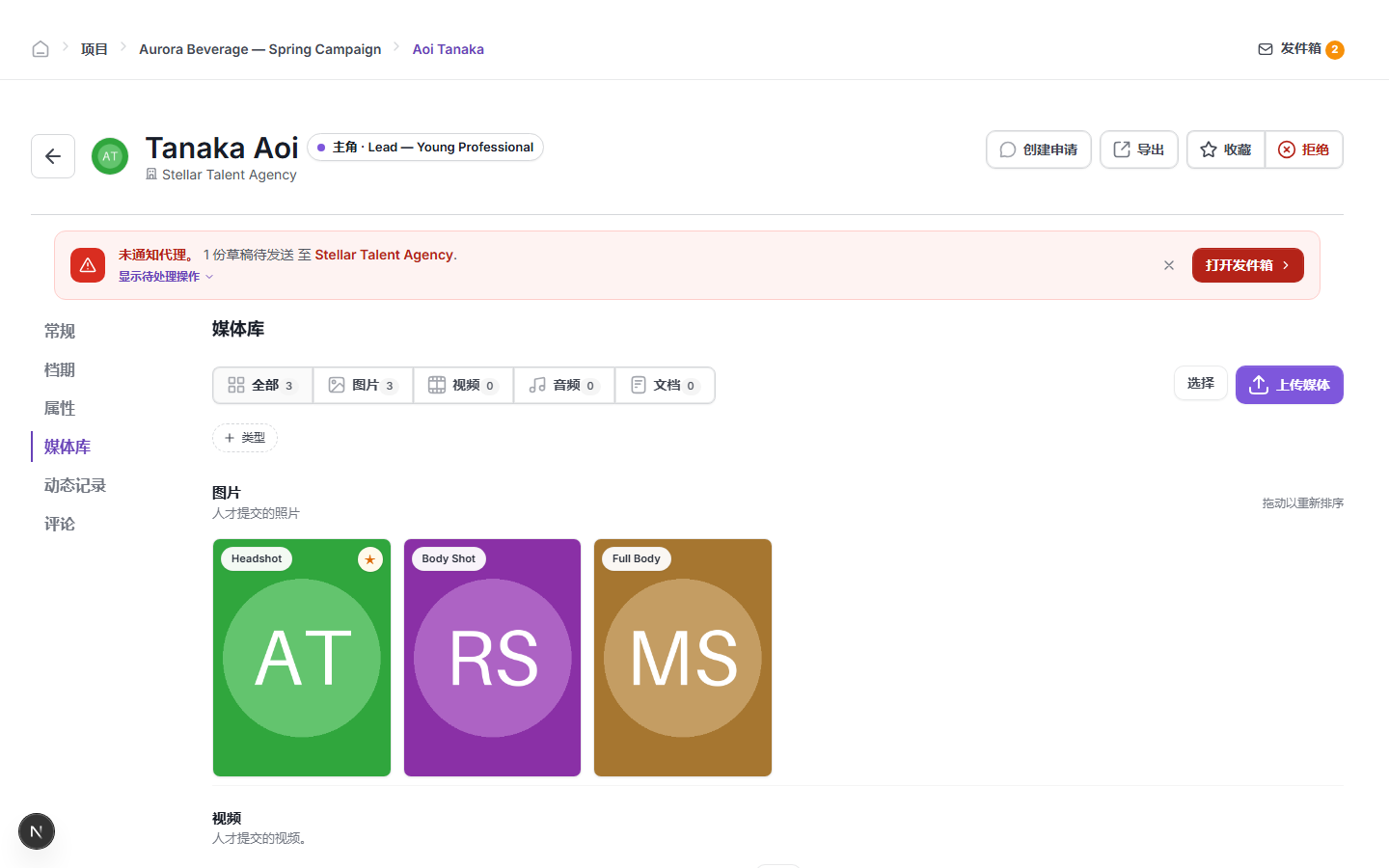
Task: Filter media by 图片 tab
Action: click(364, 385)
